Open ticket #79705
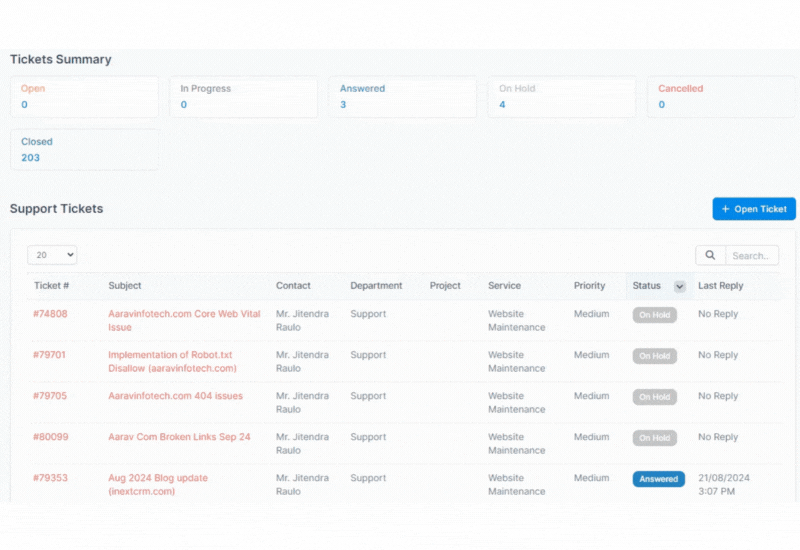The width and height of the screenshot is (800, 550). (50, 396)
